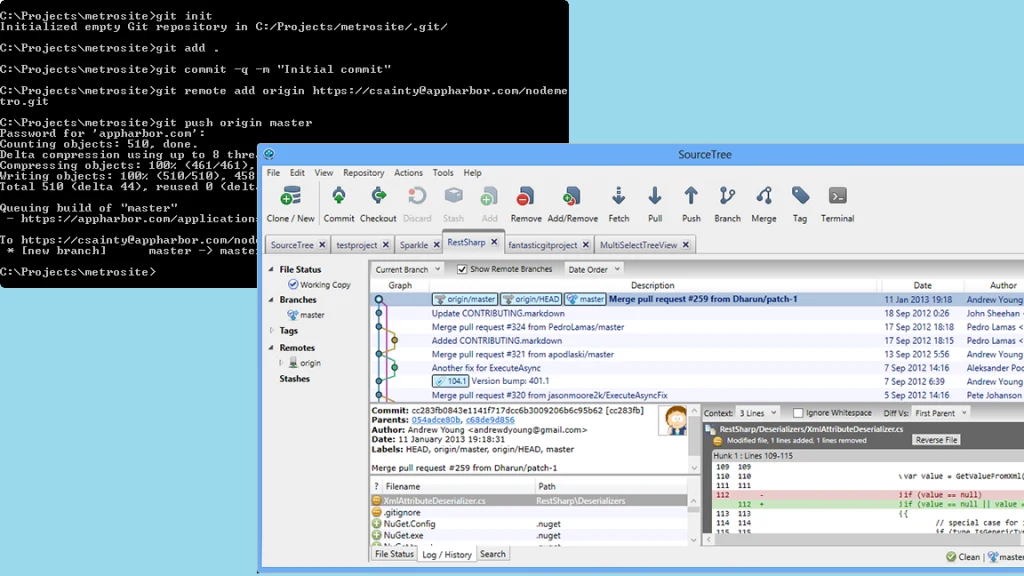
Task: Open the Help menu
Action: click(x=472, y=173)
